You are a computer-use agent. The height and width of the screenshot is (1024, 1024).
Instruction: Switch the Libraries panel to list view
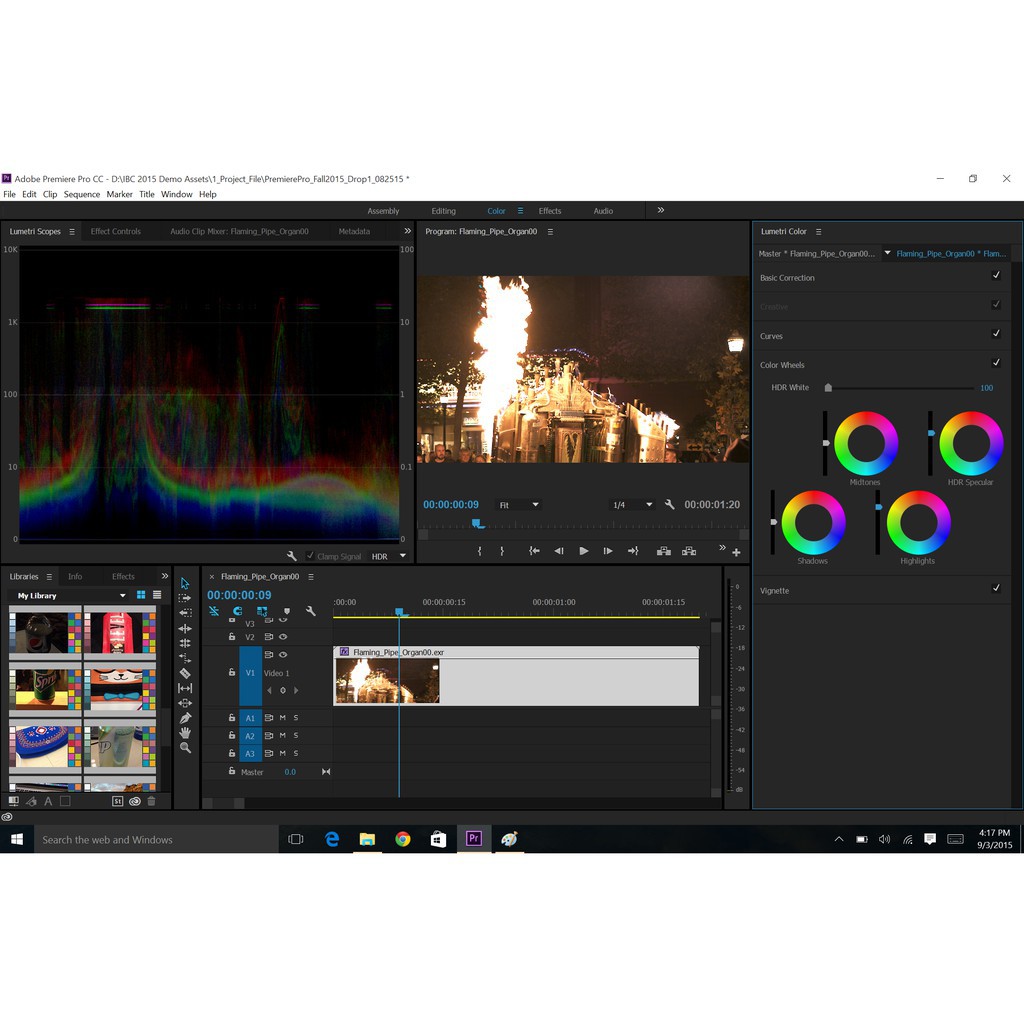click(157, 595)
